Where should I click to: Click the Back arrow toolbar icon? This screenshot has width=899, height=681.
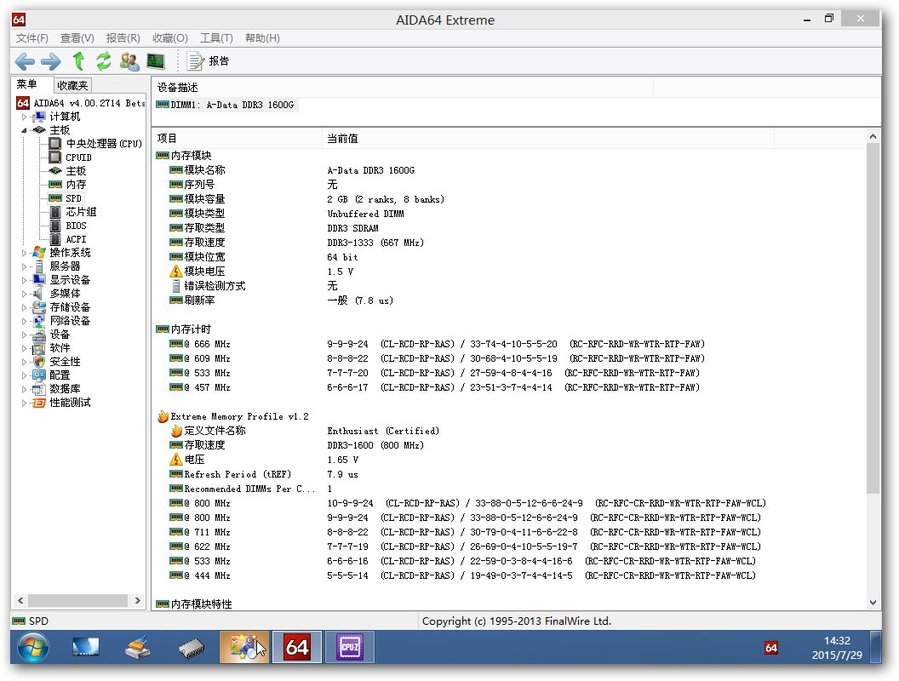25,61
